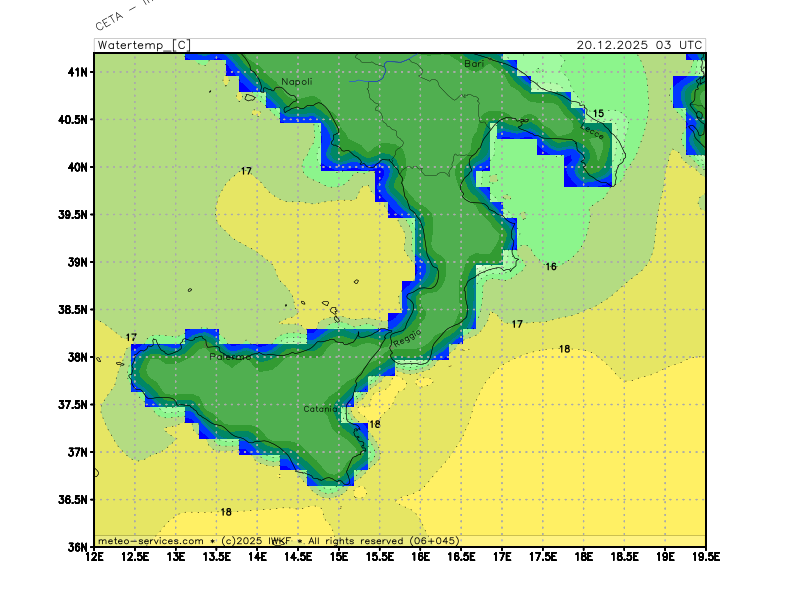Click the Reggio city label

pyautogui.click(x=407, y=338)
